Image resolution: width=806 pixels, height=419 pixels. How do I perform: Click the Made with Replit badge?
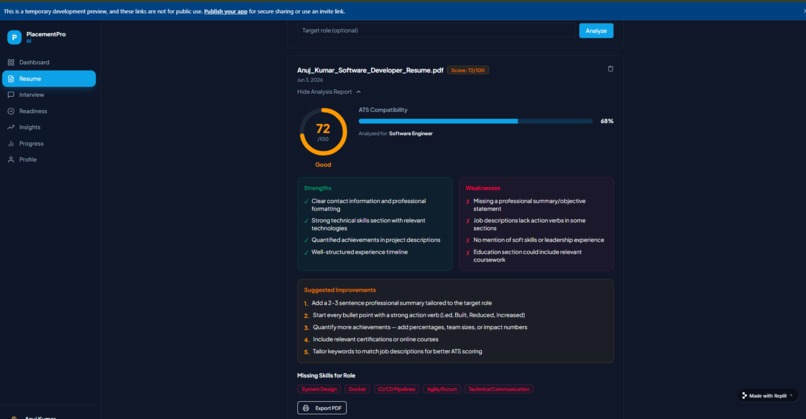click(768, 395)
